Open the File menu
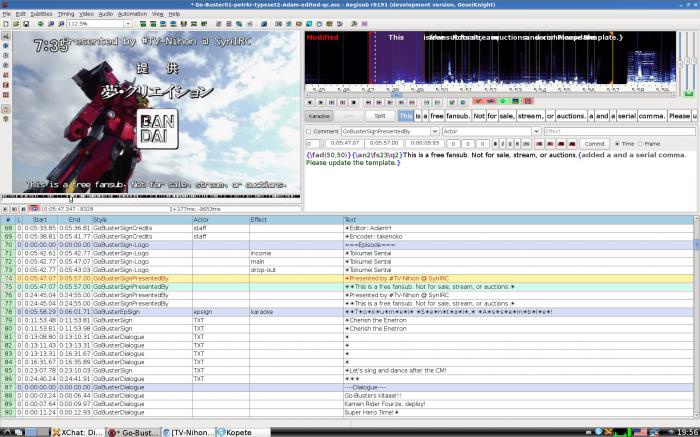 7,14
